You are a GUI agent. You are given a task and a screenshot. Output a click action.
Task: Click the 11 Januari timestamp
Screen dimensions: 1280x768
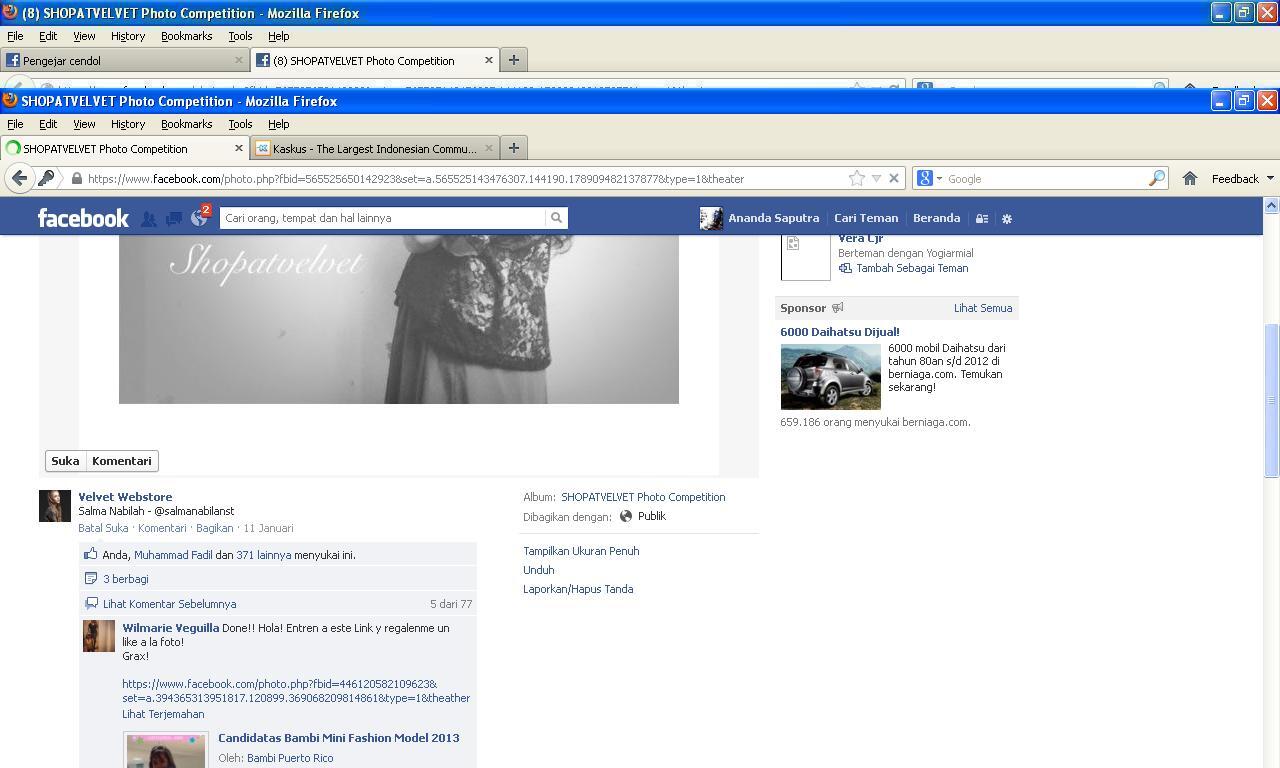tap(268, 528)
